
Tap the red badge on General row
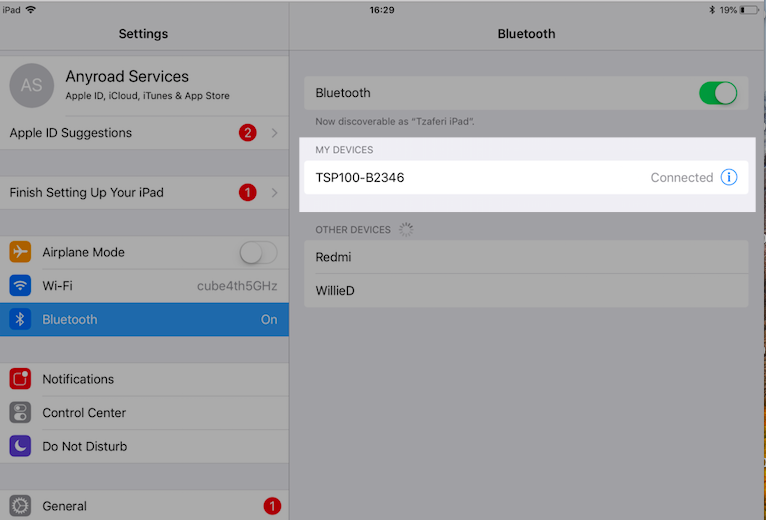272,506
